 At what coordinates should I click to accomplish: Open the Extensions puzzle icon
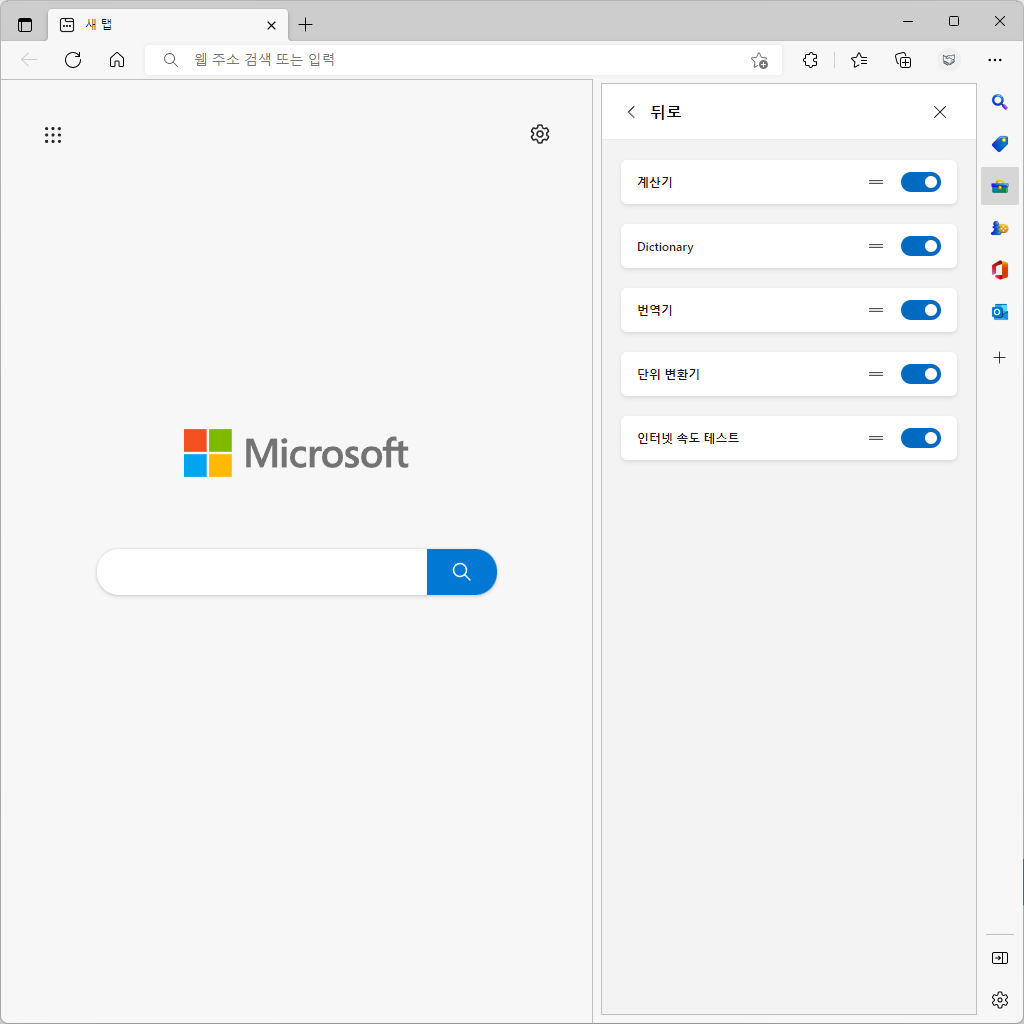click(810, 60)
